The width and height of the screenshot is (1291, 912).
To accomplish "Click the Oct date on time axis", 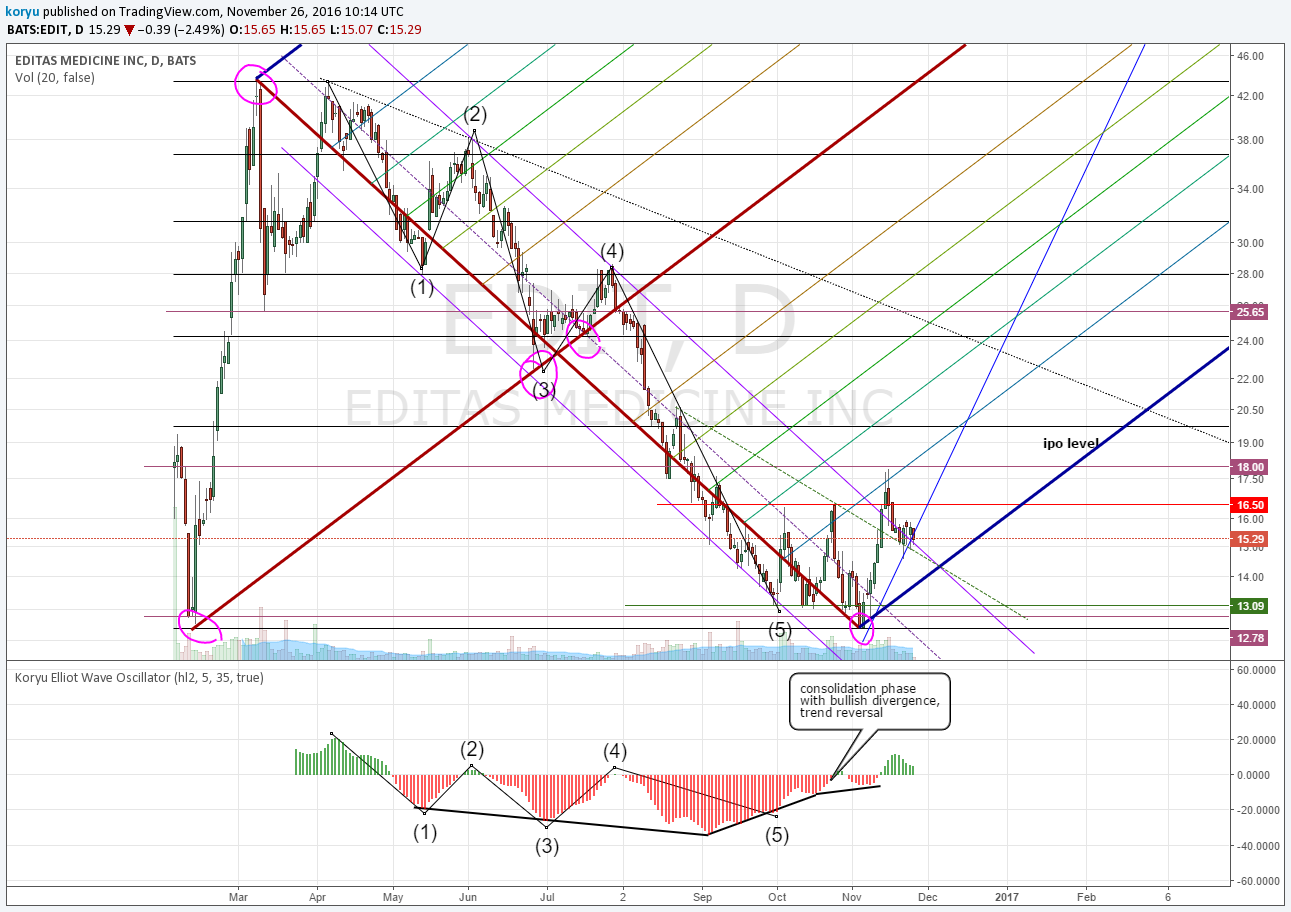I will coord(777,899).
